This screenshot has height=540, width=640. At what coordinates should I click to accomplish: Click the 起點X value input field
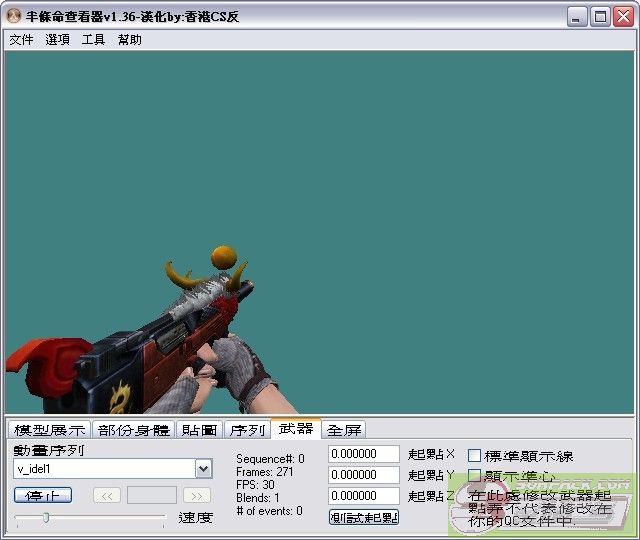(364, 454)
